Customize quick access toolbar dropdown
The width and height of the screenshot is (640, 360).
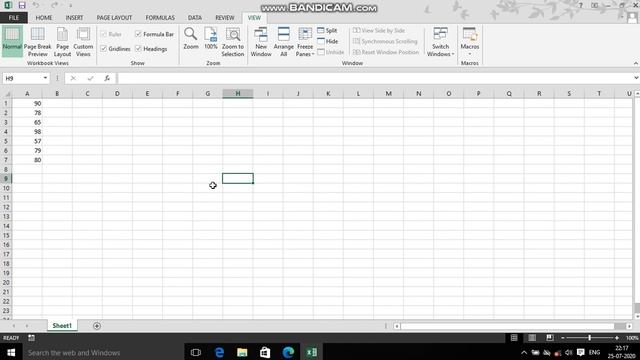pos(70,5)
